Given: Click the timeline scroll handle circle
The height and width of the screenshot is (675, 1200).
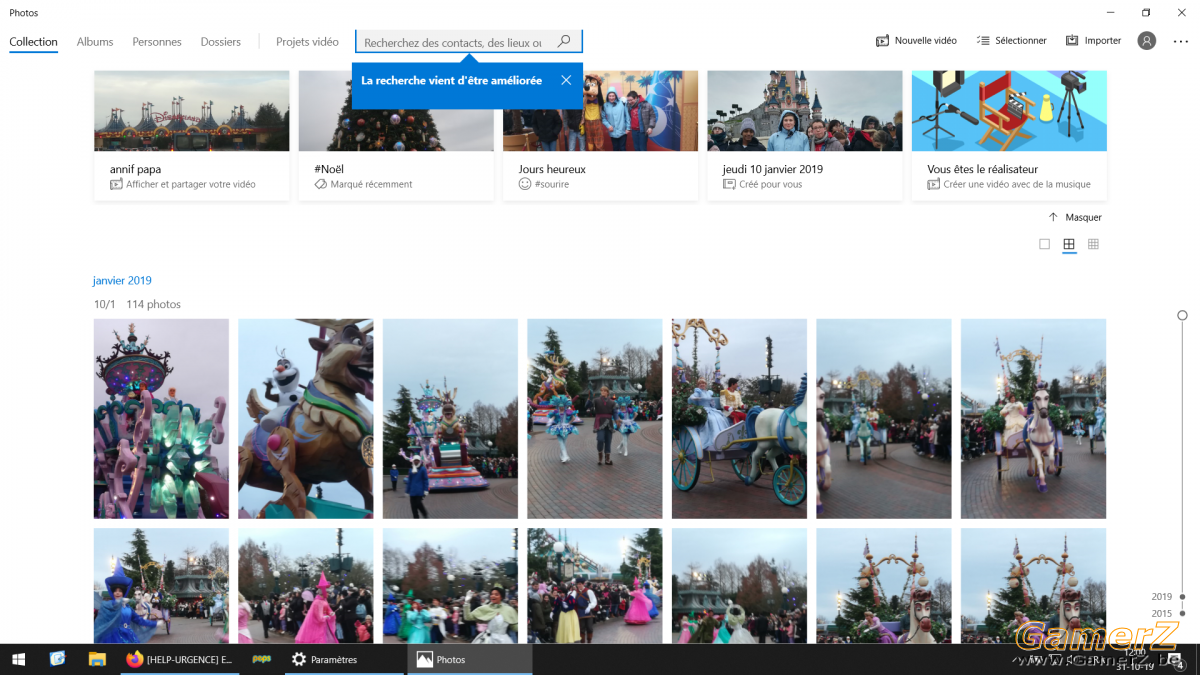Looking at the screenshot, I should pyautogui.click(x=1182, y=315).
